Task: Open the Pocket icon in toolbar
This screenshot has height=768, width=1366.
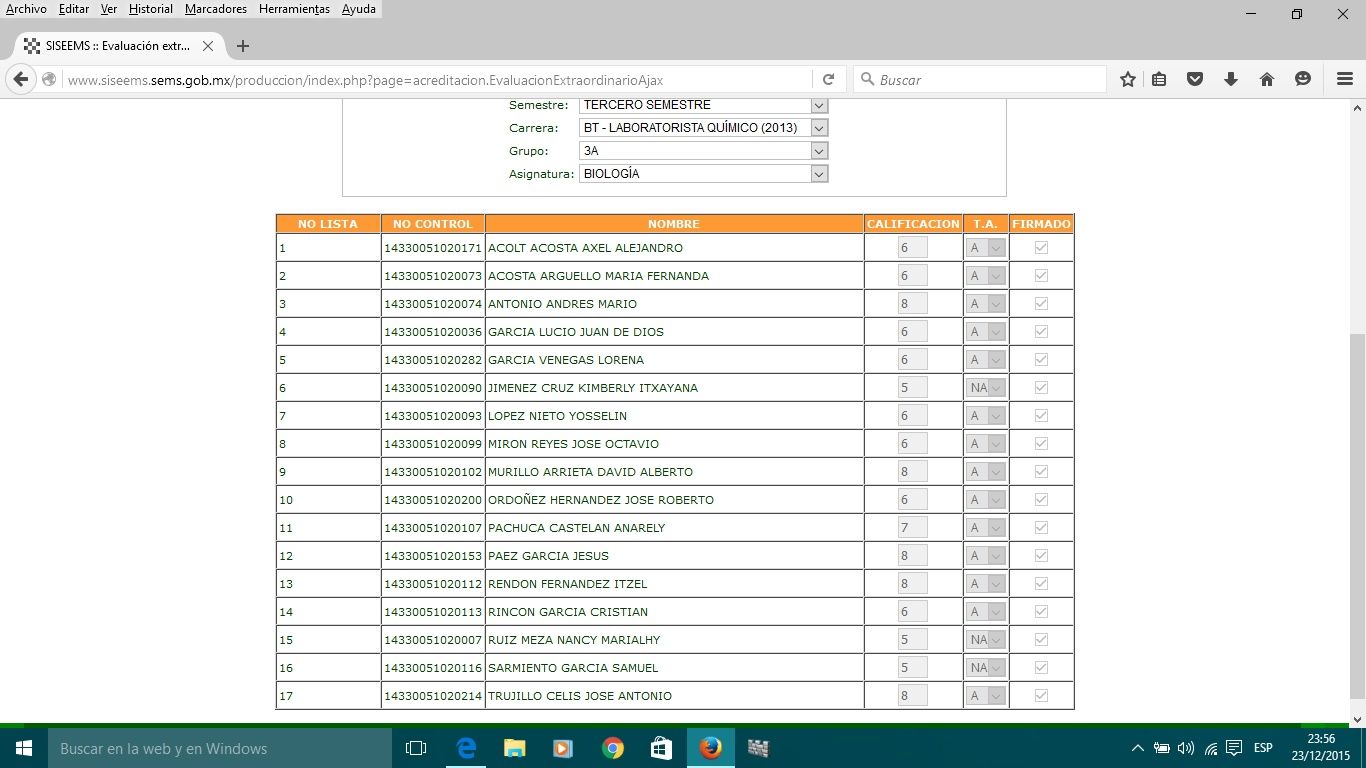Action: point(1195,79)
